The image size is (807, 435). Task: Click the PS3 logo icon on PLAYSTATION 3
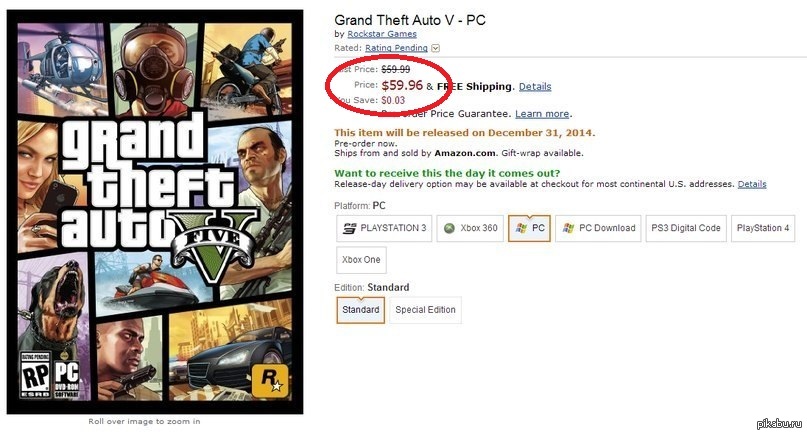click(349, 228)
